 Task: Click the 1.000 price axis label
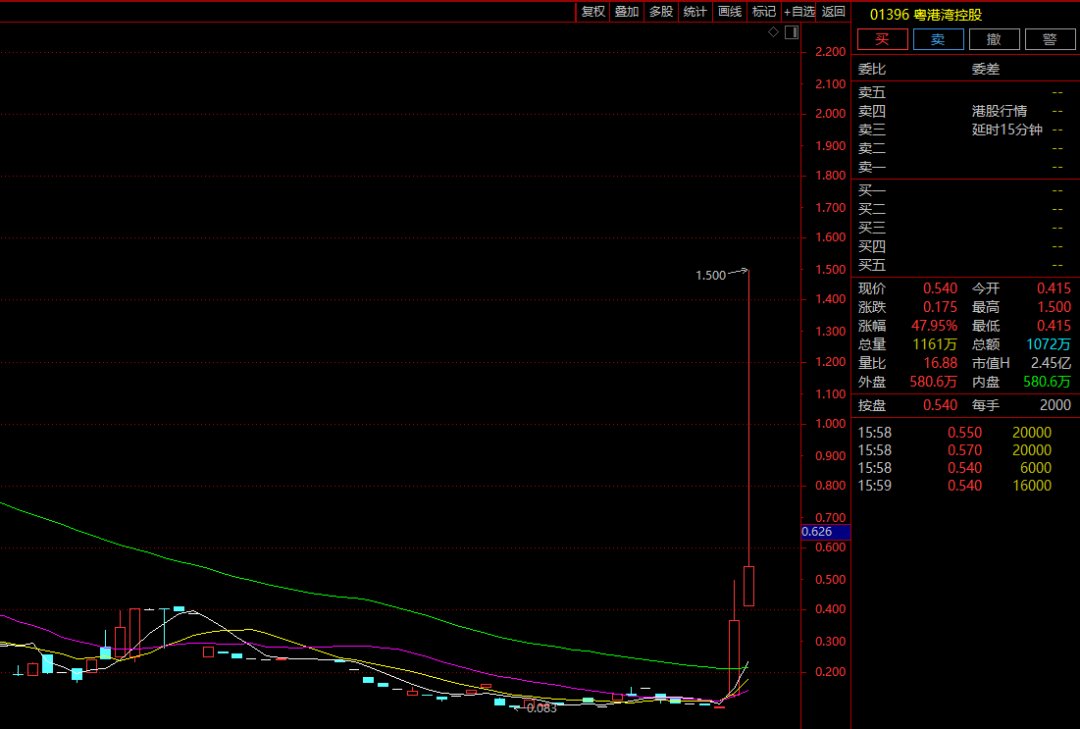pos(830,424)
